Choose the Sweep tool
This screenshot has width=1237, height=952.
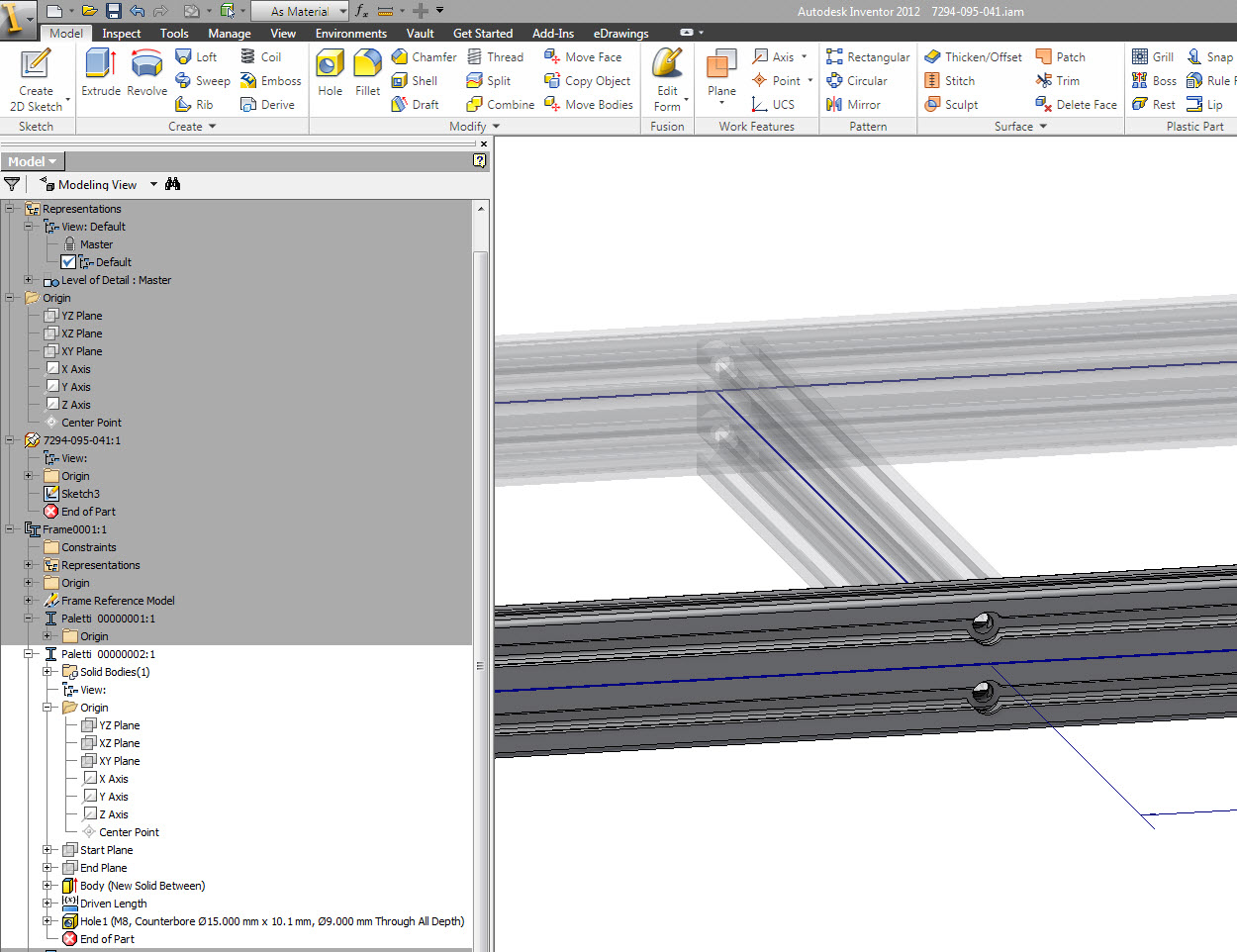(x=202, y=80)
